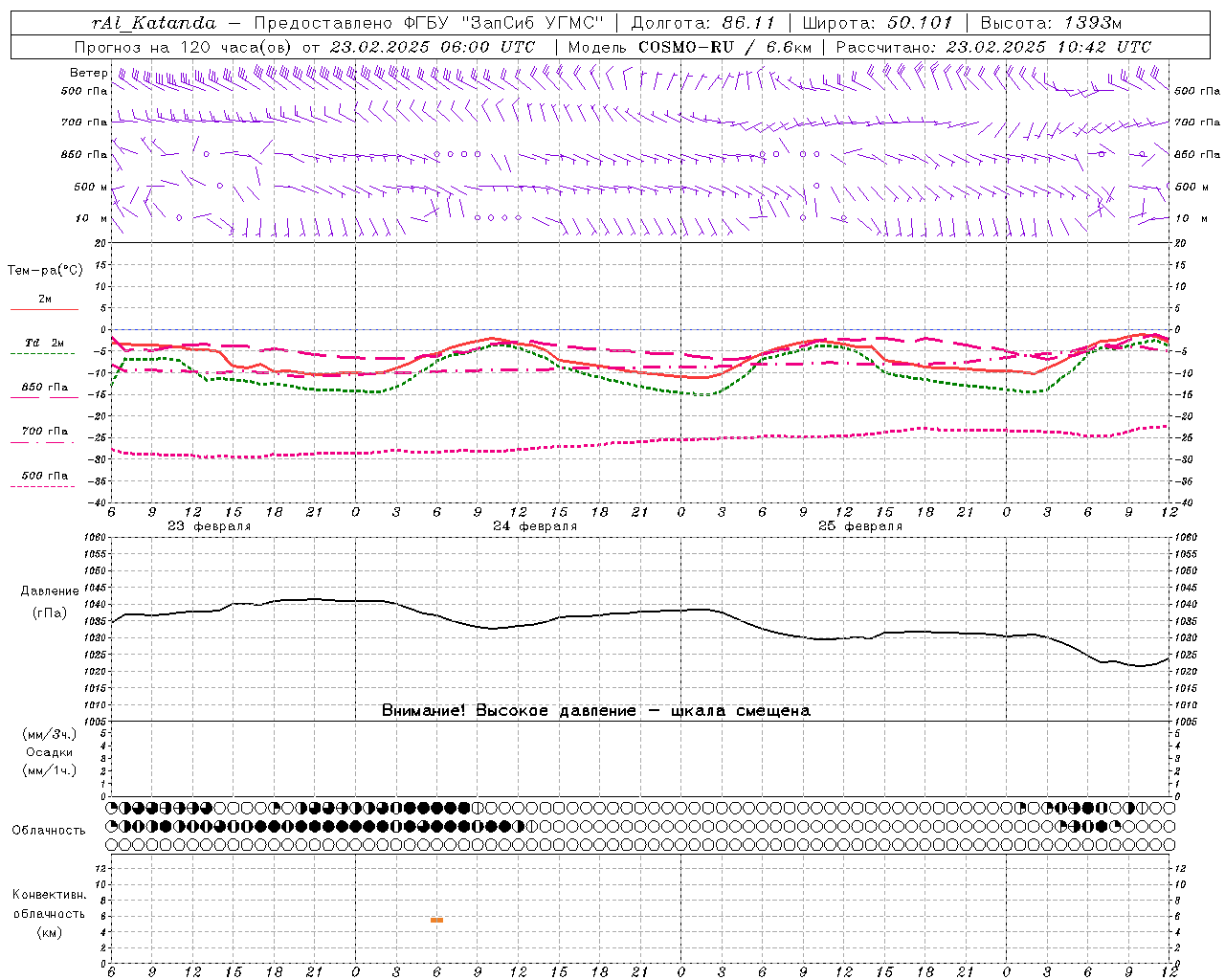Click the (мм/1ч.) precipitation unit label

coord(50,770)
